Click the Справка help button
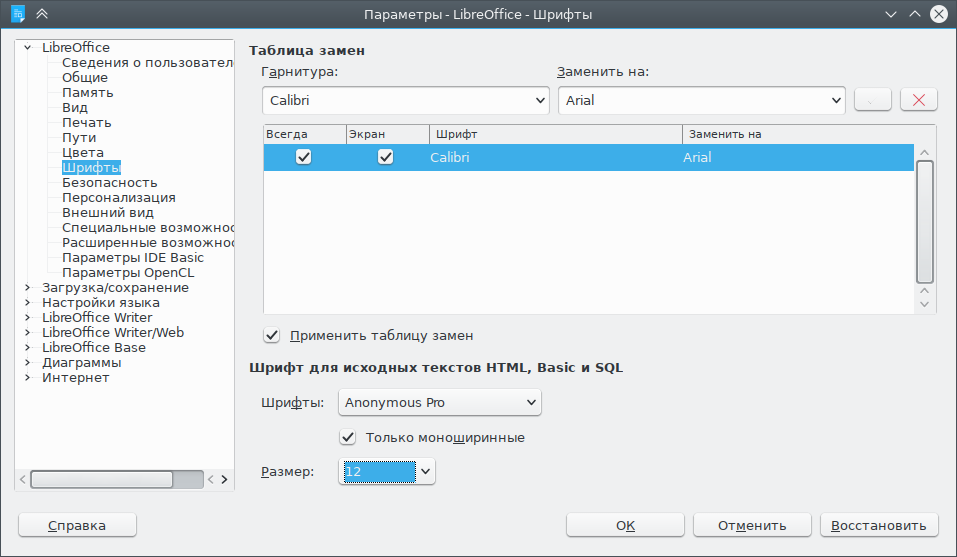Image resolution: width=957 pixels, height=557 pixels. (77, 525)
